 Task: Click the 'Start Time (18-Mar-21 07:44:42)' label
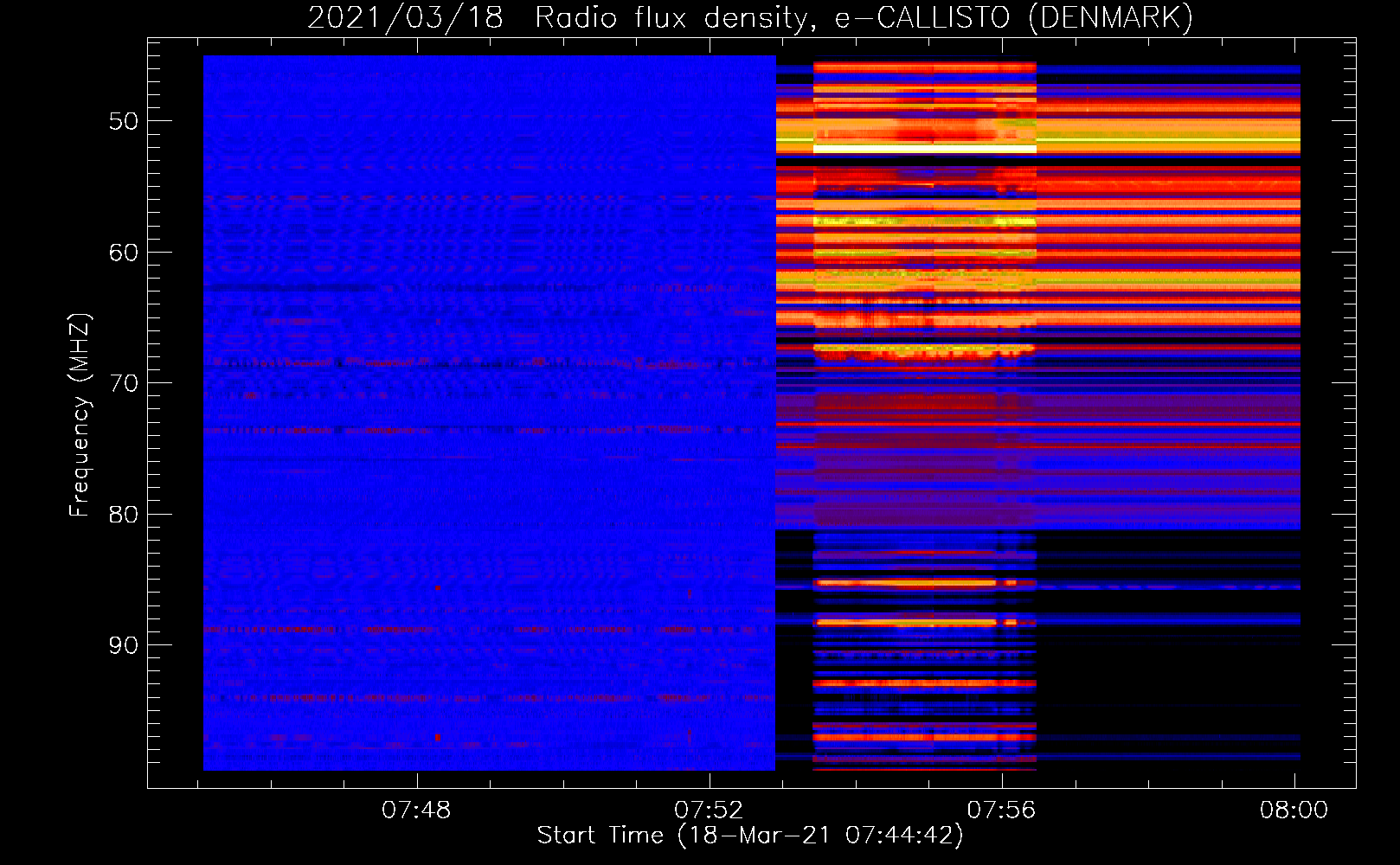pyautogui.click(x=750, y=836)
